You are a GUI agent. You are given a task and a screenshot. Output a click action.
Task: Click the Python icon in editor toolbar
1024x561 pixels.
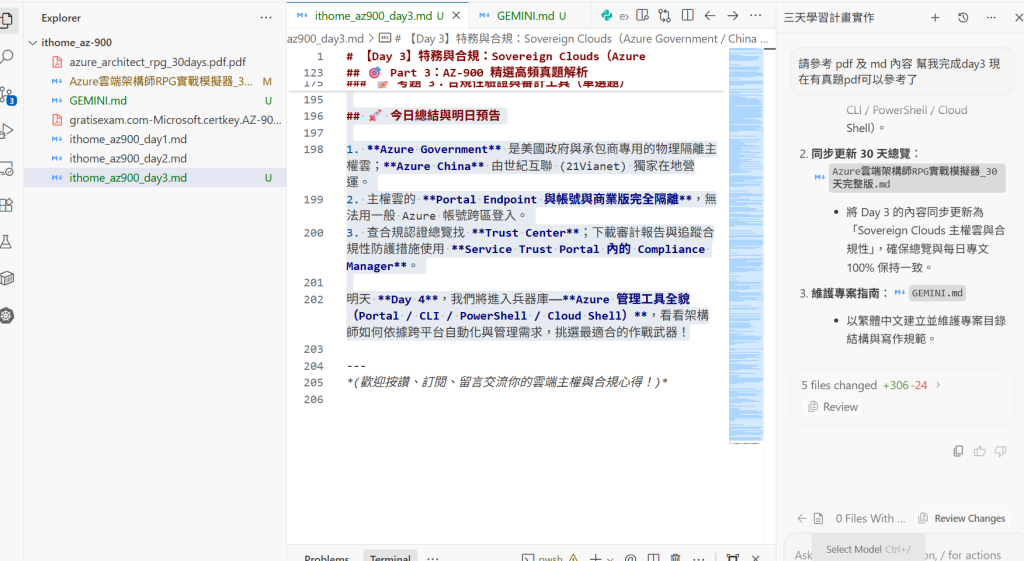(607, 16)
